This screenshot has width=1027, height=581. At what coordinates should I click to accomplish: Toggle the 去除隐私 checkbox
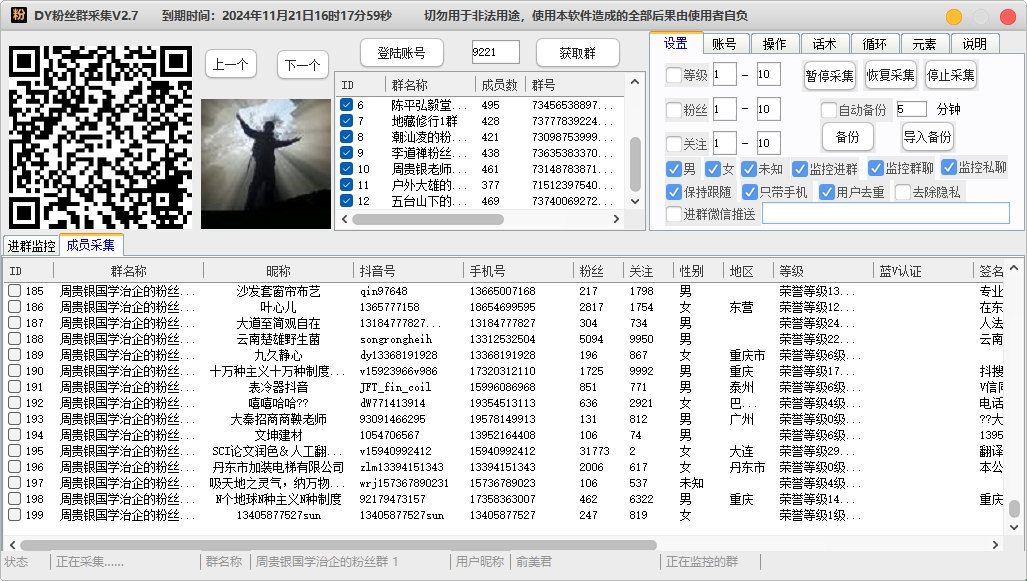[903, 192]
